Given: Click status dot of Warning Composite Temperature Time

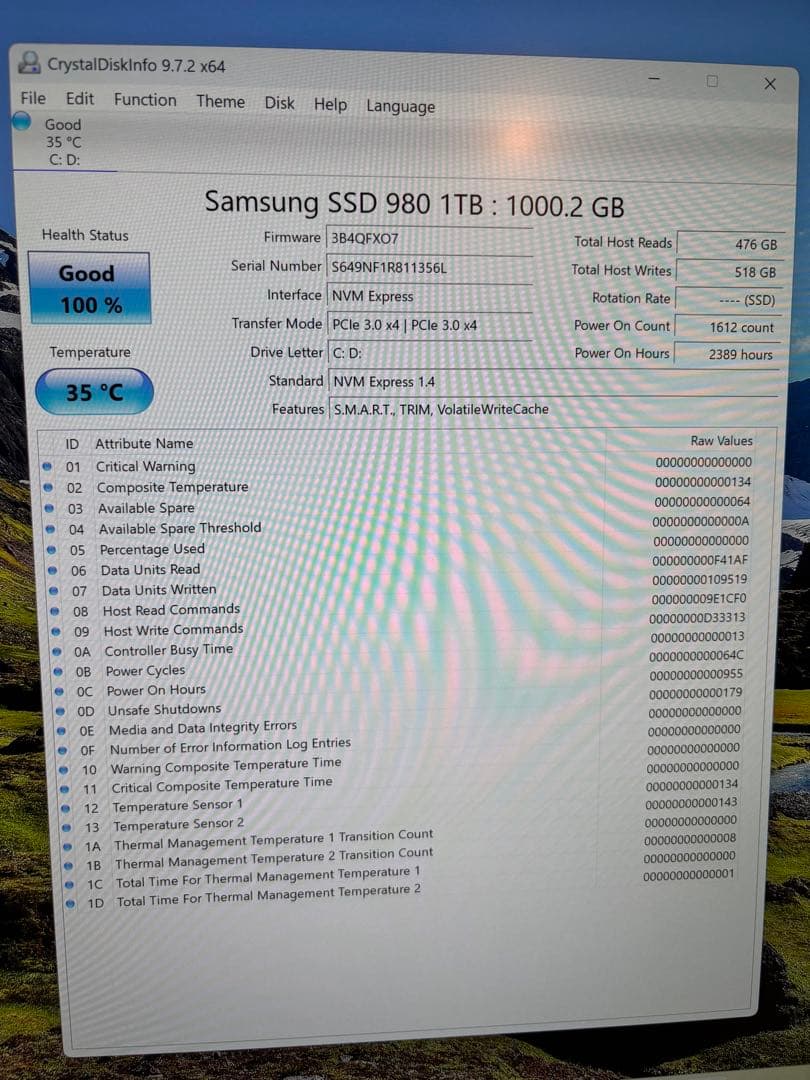Looking at the screenshot, I should tap(64, 769).
